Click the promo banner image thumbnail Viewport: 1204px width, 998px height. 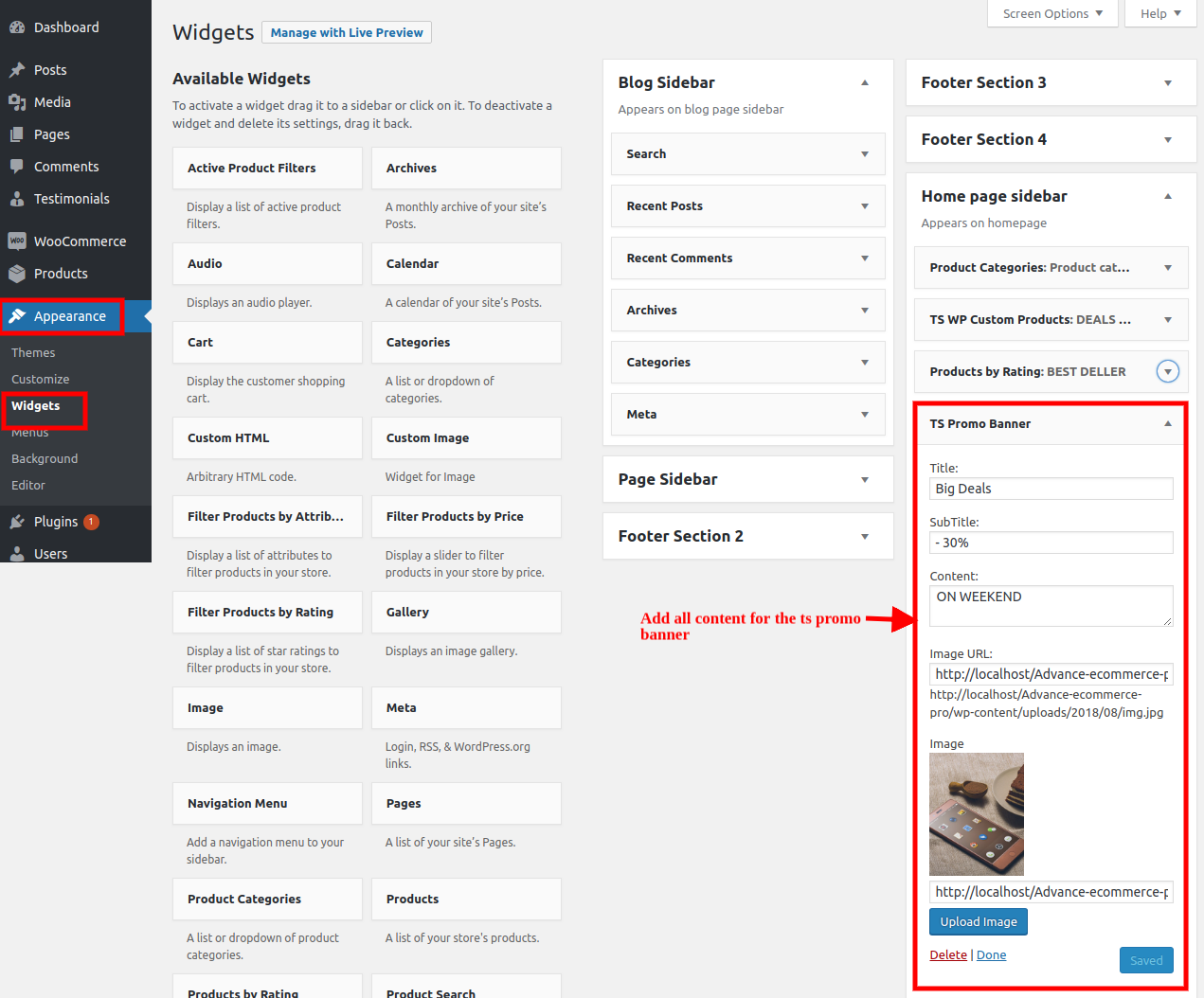tap(976, 814)
